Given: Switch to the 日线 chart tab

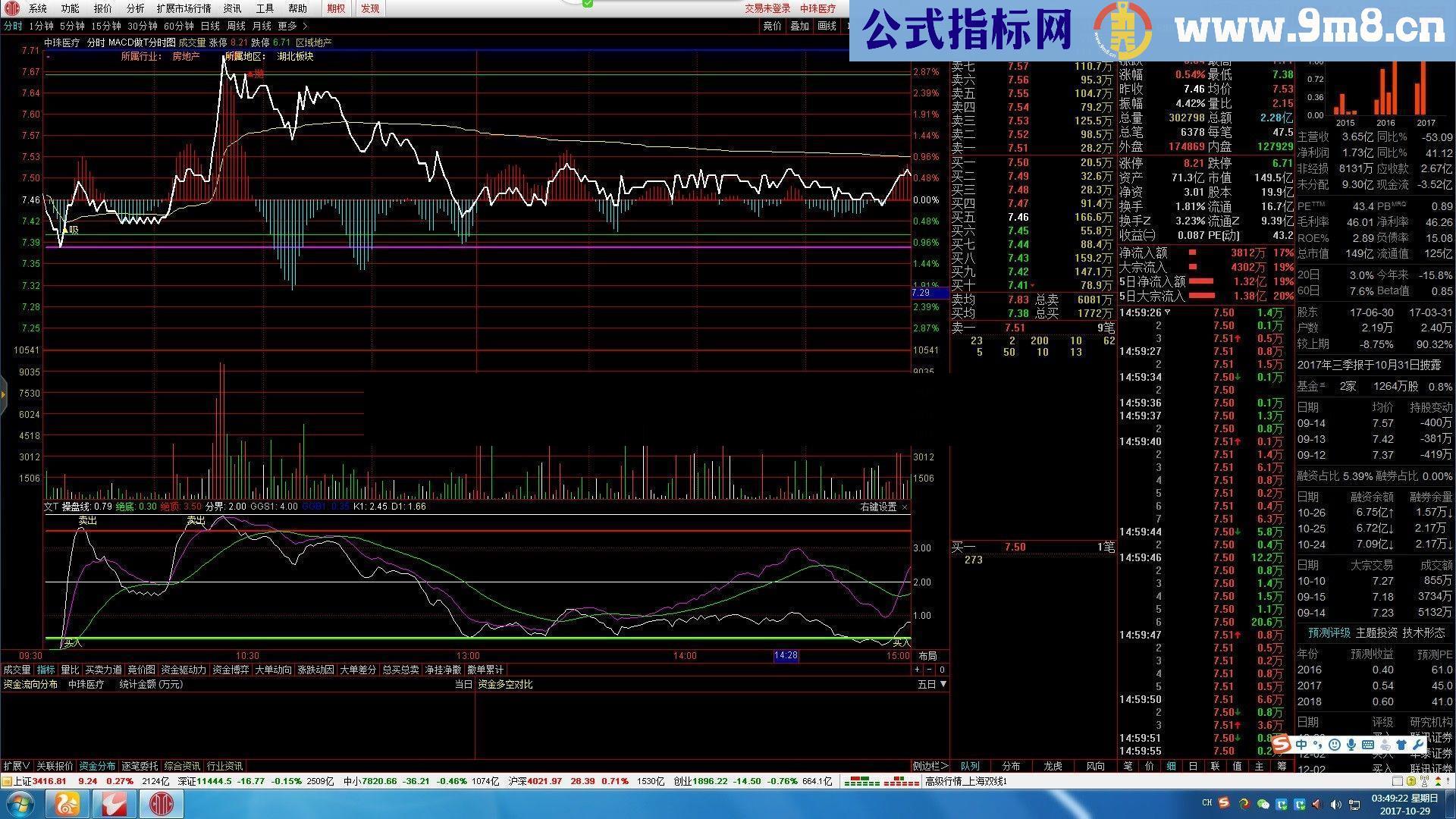Looking at the screenshot, I should point(209,26).
